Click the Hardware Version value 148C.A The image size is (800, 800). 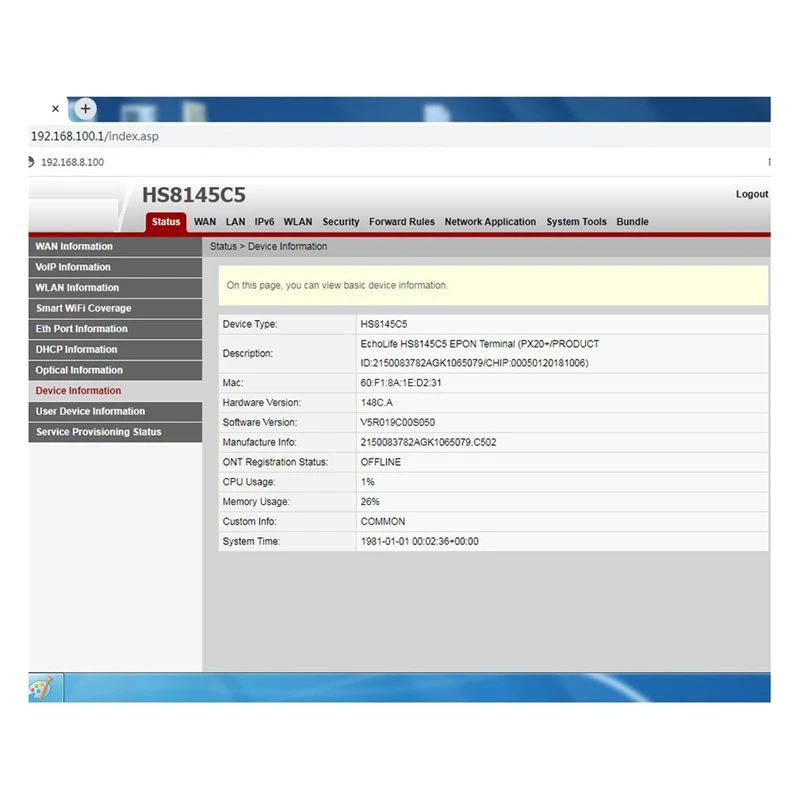point(377,403)
